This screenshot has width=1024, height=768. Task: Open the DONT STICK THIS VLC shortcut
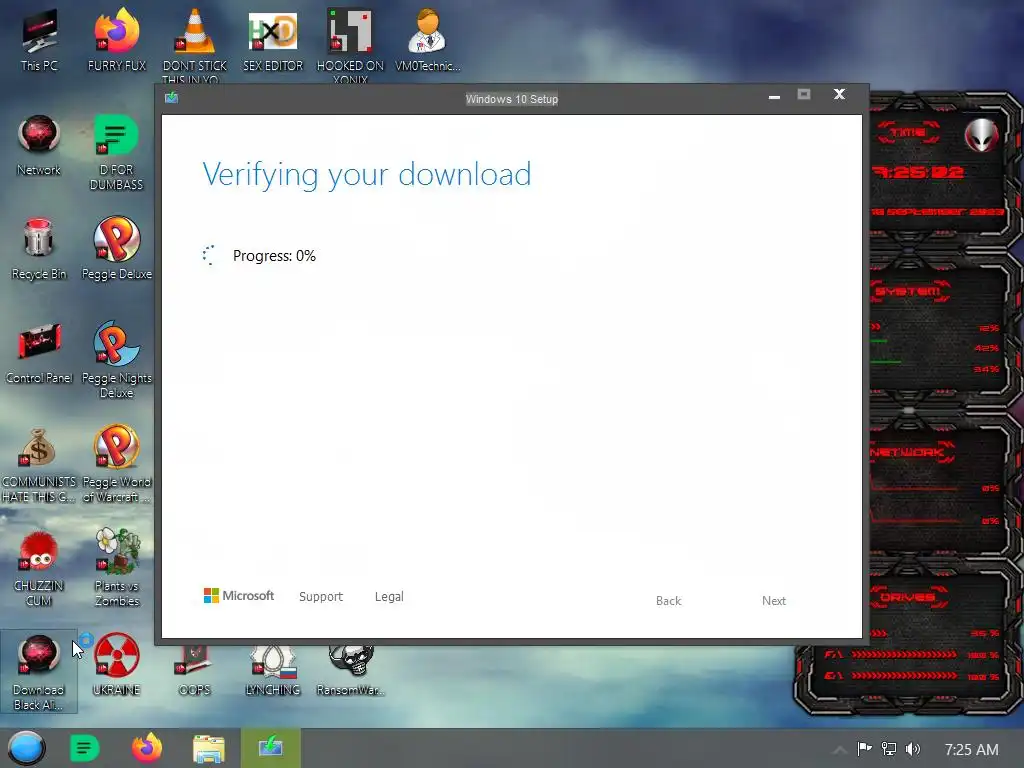pyautogui.click(x=195, y=44)
